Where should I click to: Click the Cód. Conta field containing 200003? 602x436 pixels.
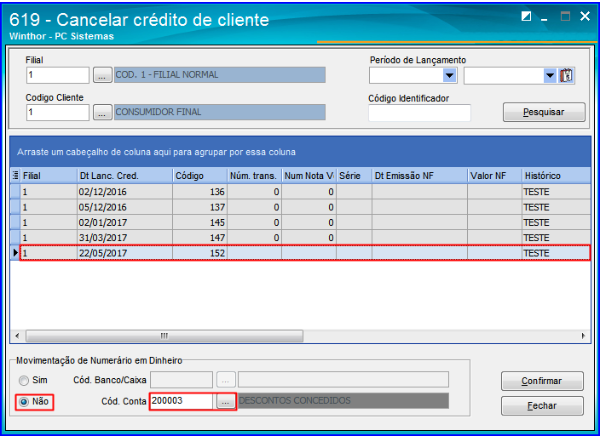pyautogui.click(x=182, y=401)
